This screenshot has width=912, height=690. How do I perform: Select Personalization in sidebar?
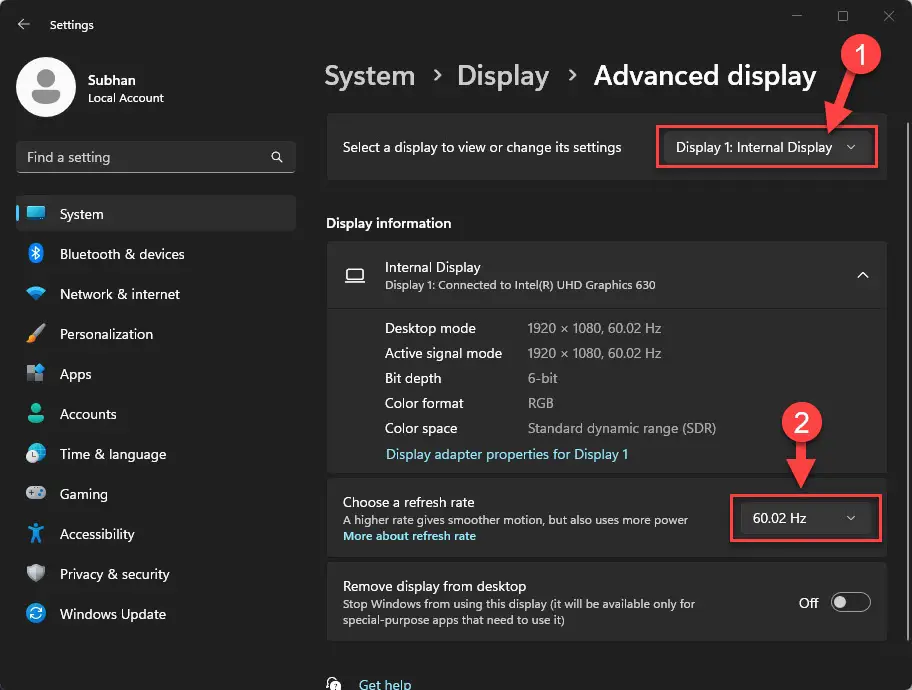click(x=156, y=334)
